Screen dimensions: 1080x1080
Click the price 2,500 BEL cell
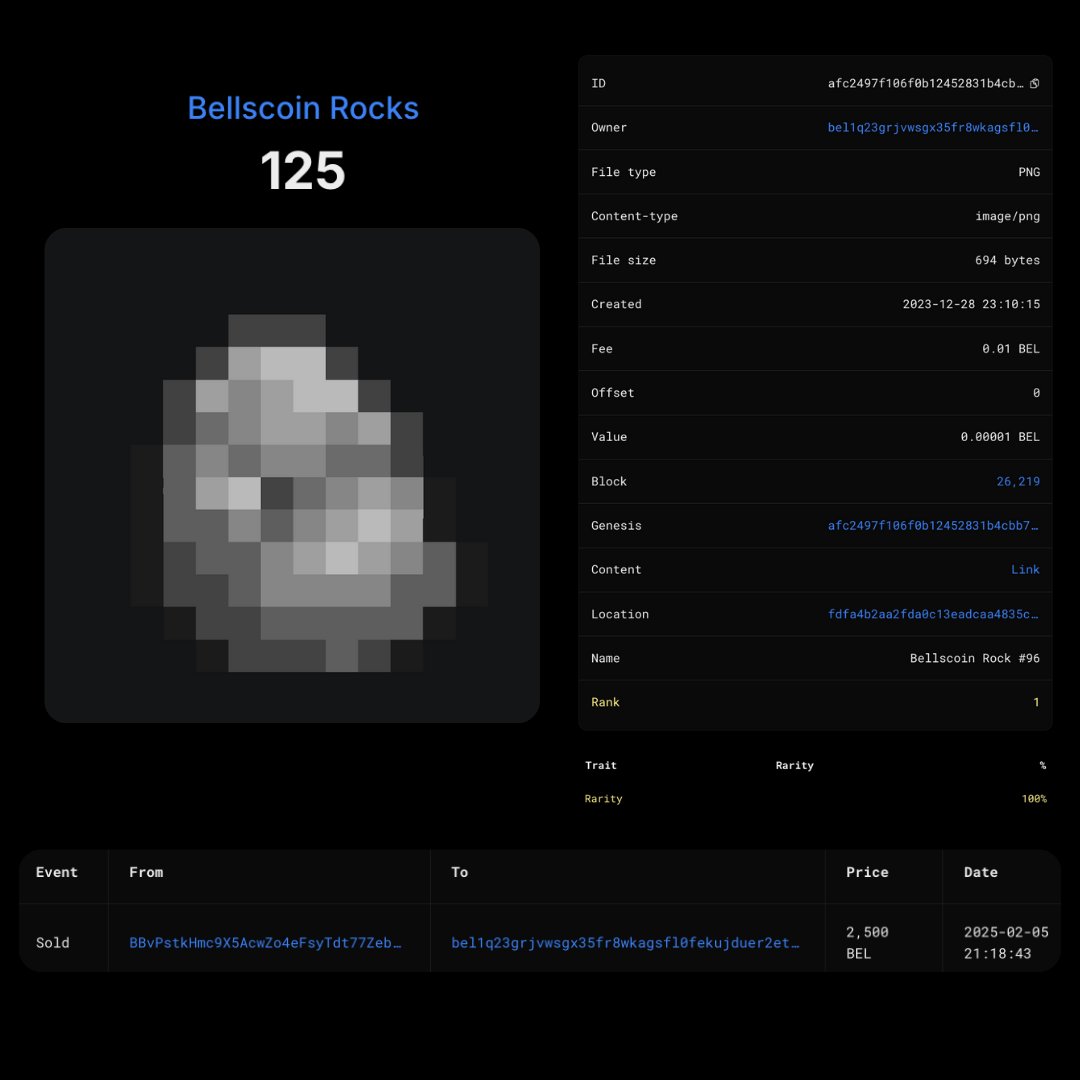pyautogui.click(x=867, y=942)
